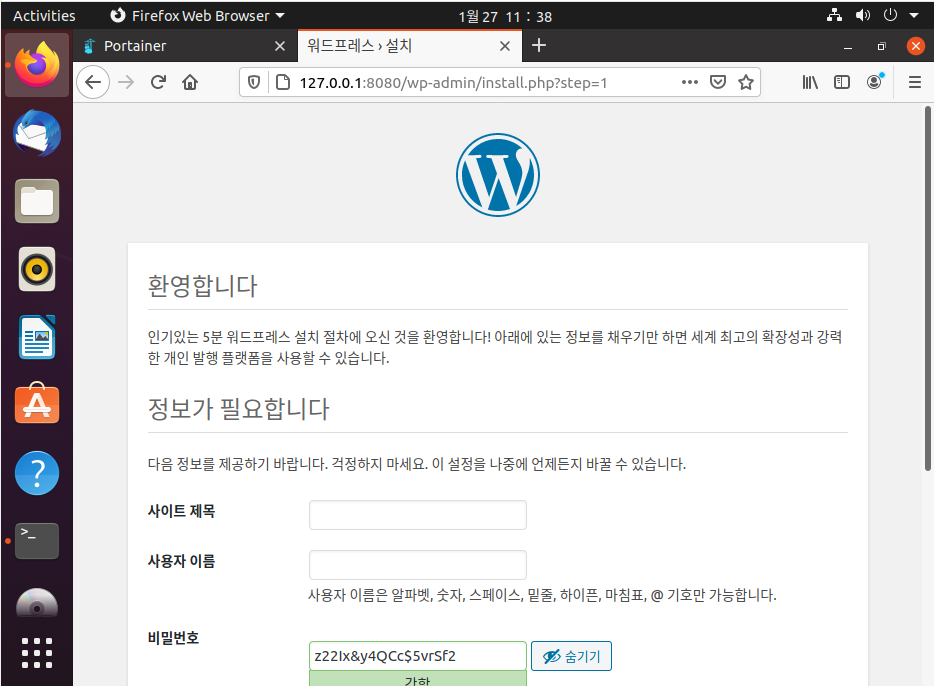This screenshot has width=934, height=686.
Task: Open Firefox hamburger menu
Action: point(915,82)
